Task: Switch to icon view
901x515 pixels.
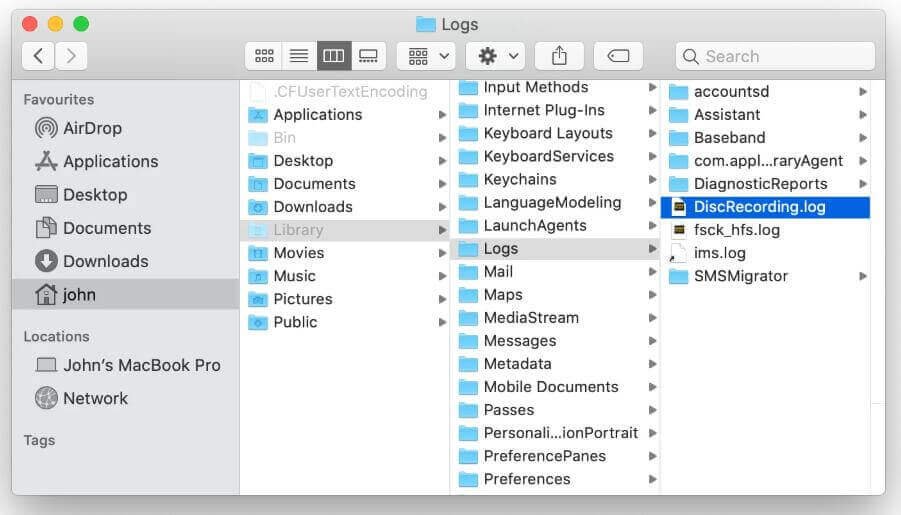Action: [264, 56]
